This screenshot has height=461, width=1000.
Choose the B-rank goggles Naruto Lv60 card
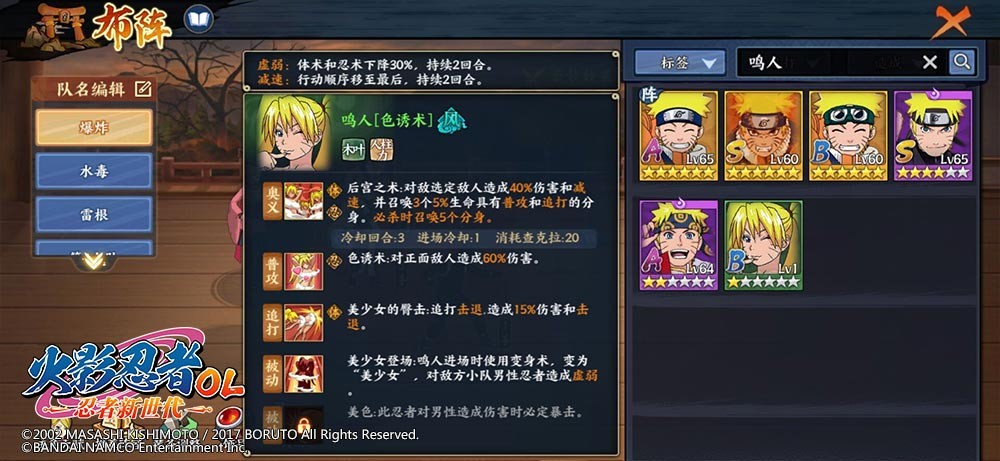pos(848,136)
